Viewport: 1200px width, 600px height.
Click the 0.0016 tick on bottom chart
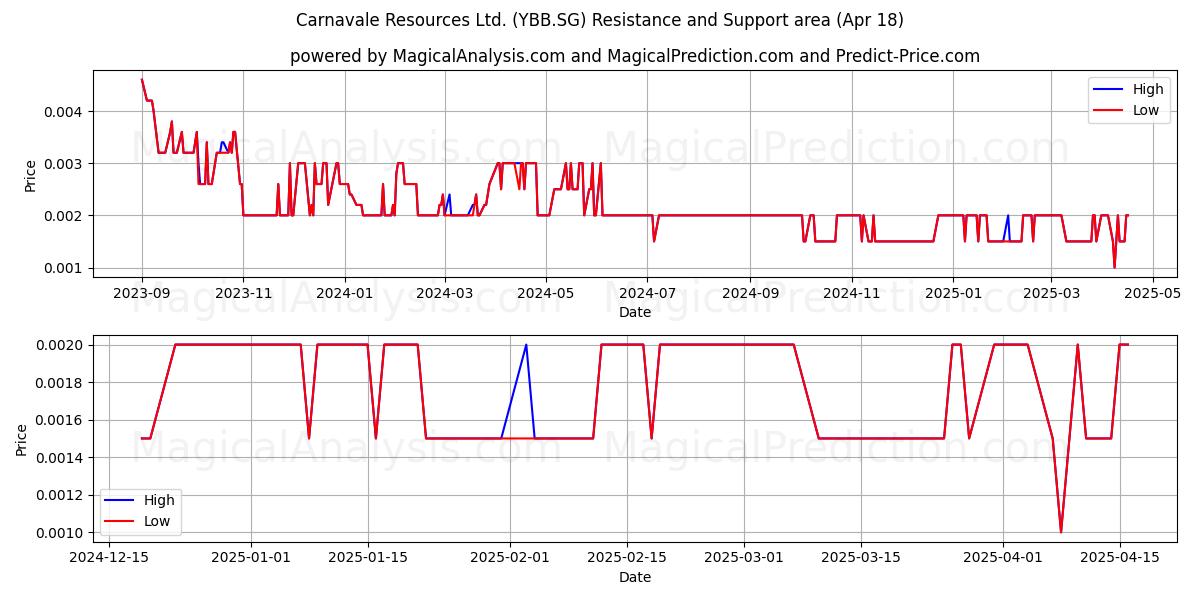(x=60, y=420)
